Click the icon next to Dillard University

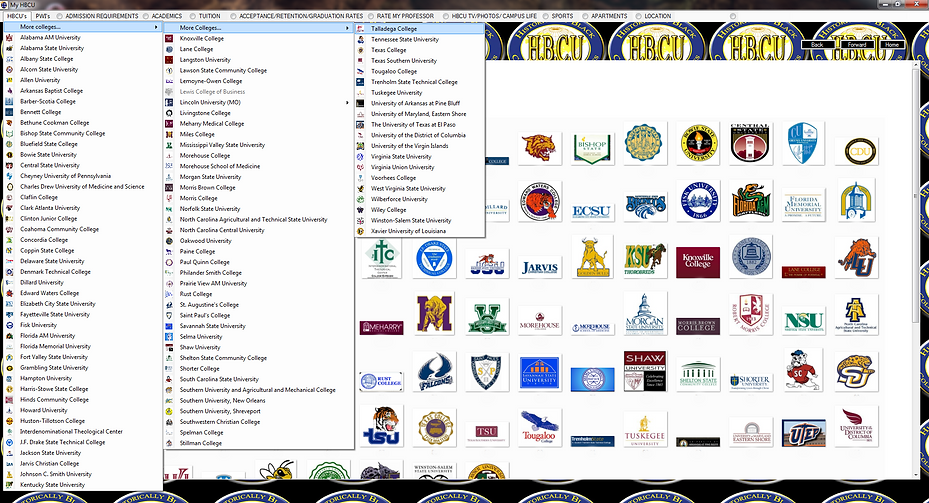pyautogui.click(x=9, y=283)
